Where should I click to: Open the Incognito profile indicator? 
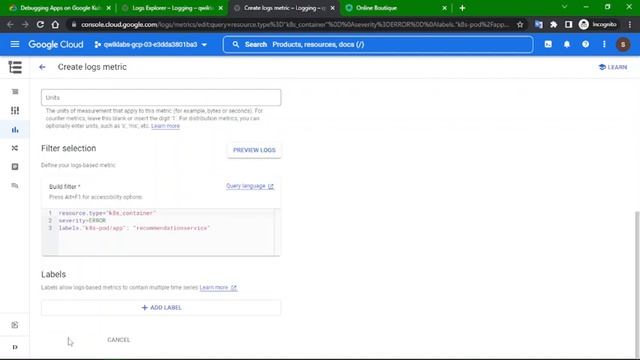(598, 24)
